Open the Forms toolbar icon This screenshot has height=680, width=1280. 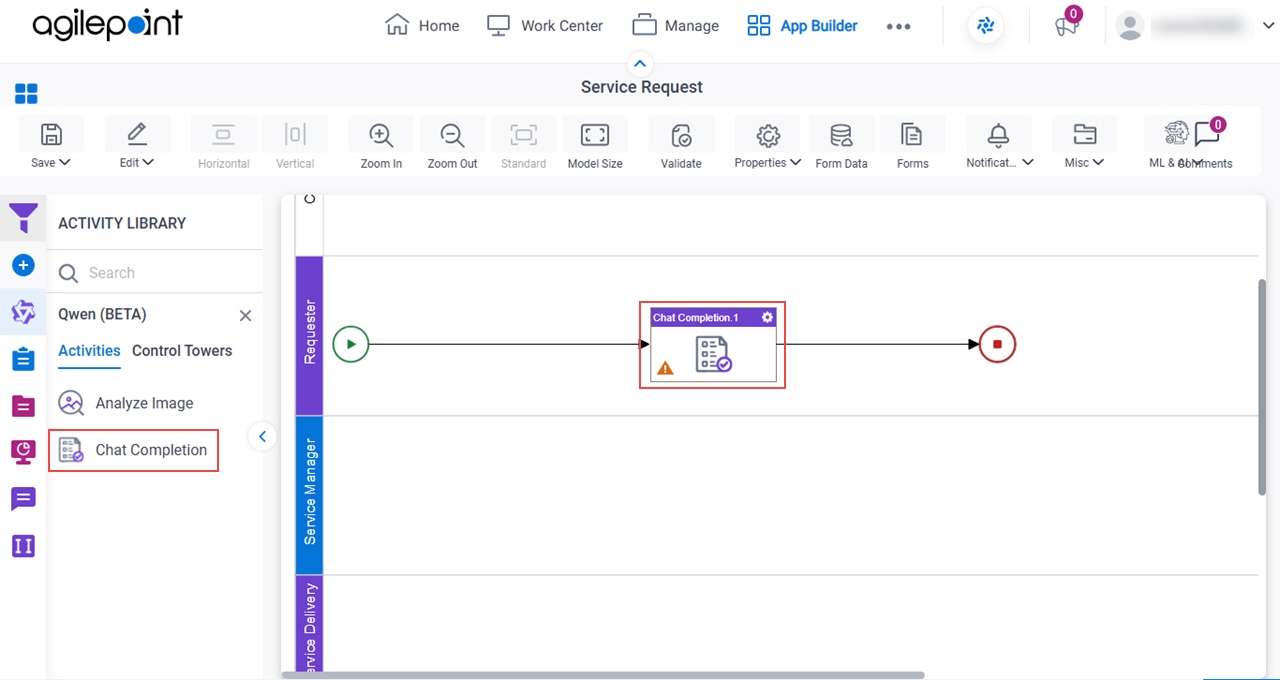(x=912, y=135)
